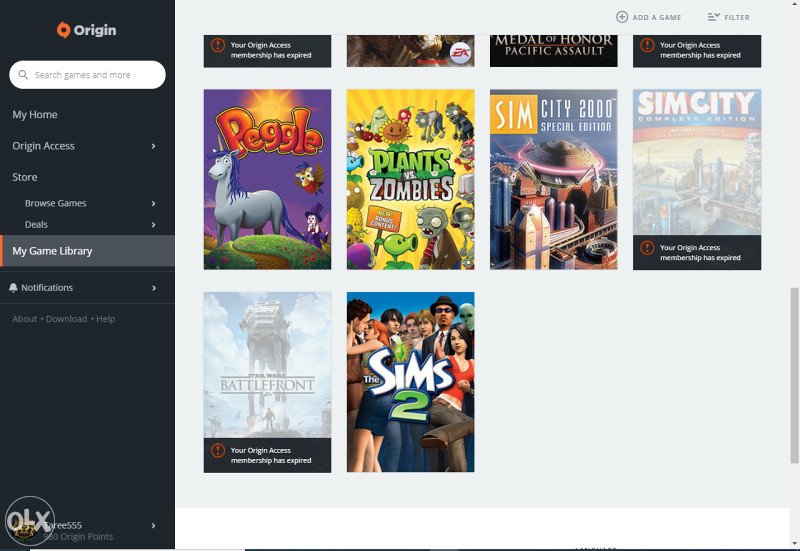Expand the Browse Games chevron
Screen dimensions: 800x551
(154, 204)
